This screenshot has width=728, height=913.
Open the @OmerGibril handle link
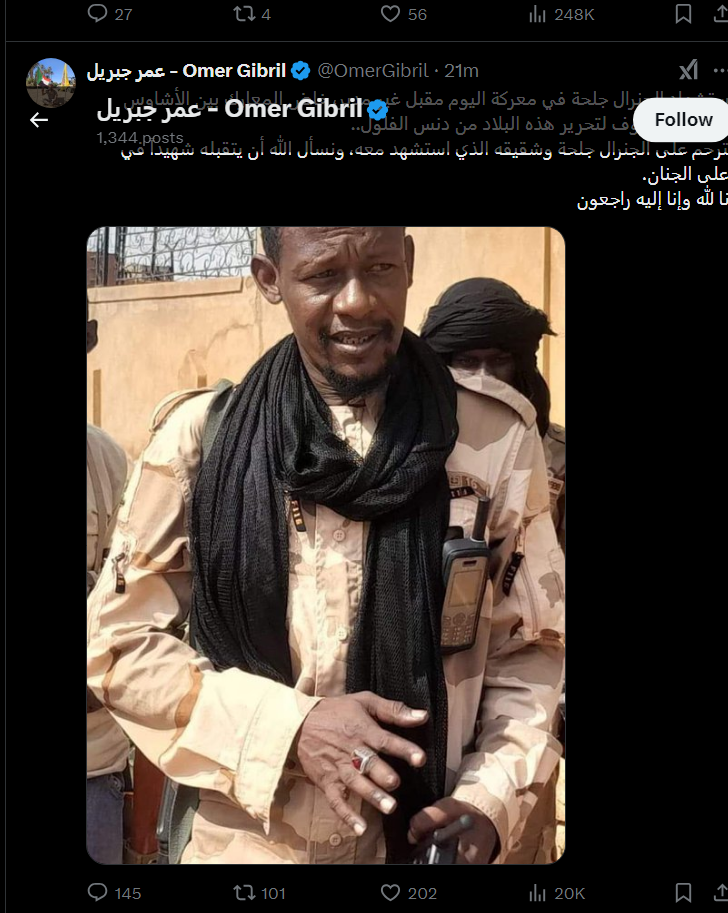[373, 71]
